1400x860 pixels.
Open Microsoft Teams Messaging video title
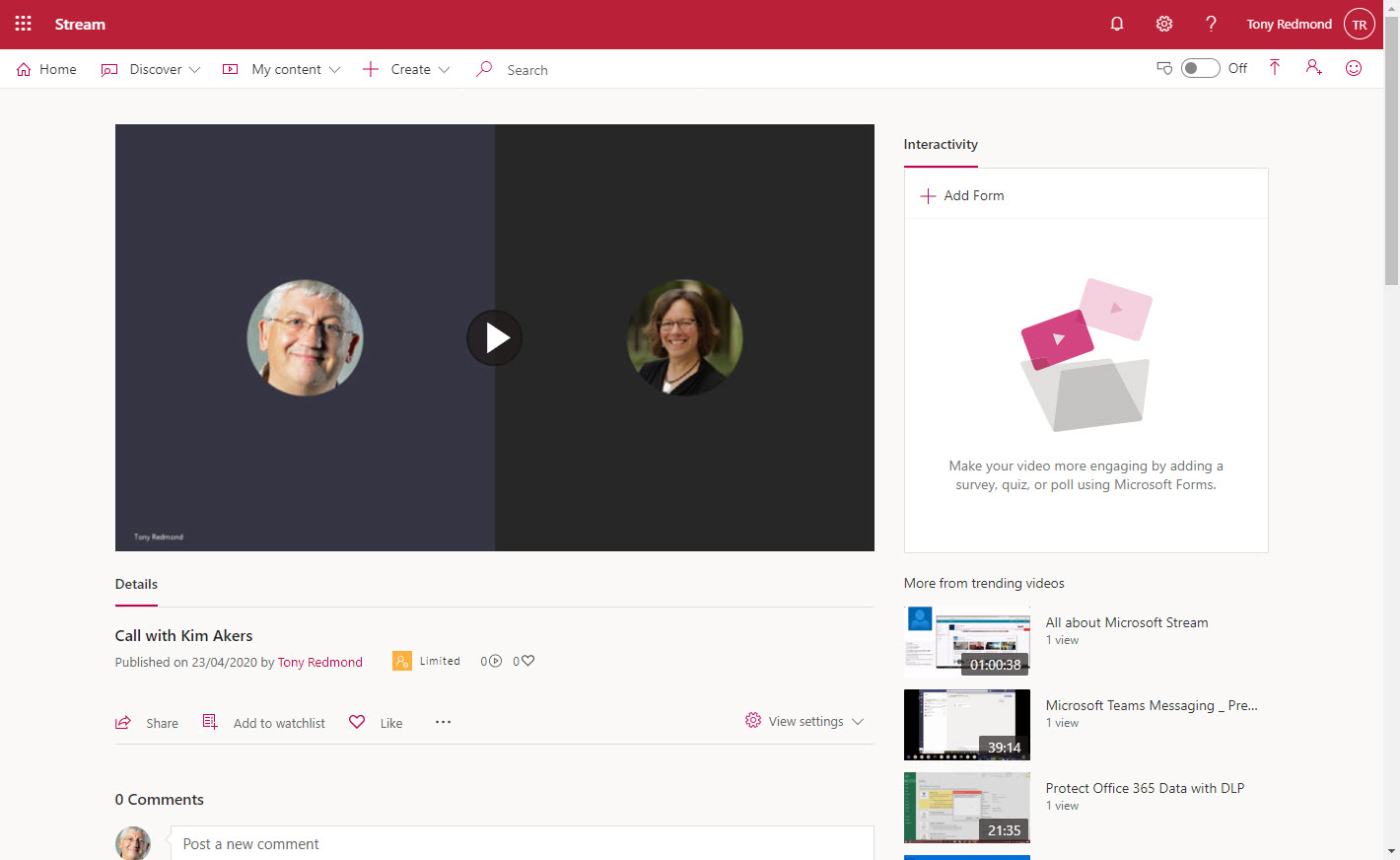1152,705
